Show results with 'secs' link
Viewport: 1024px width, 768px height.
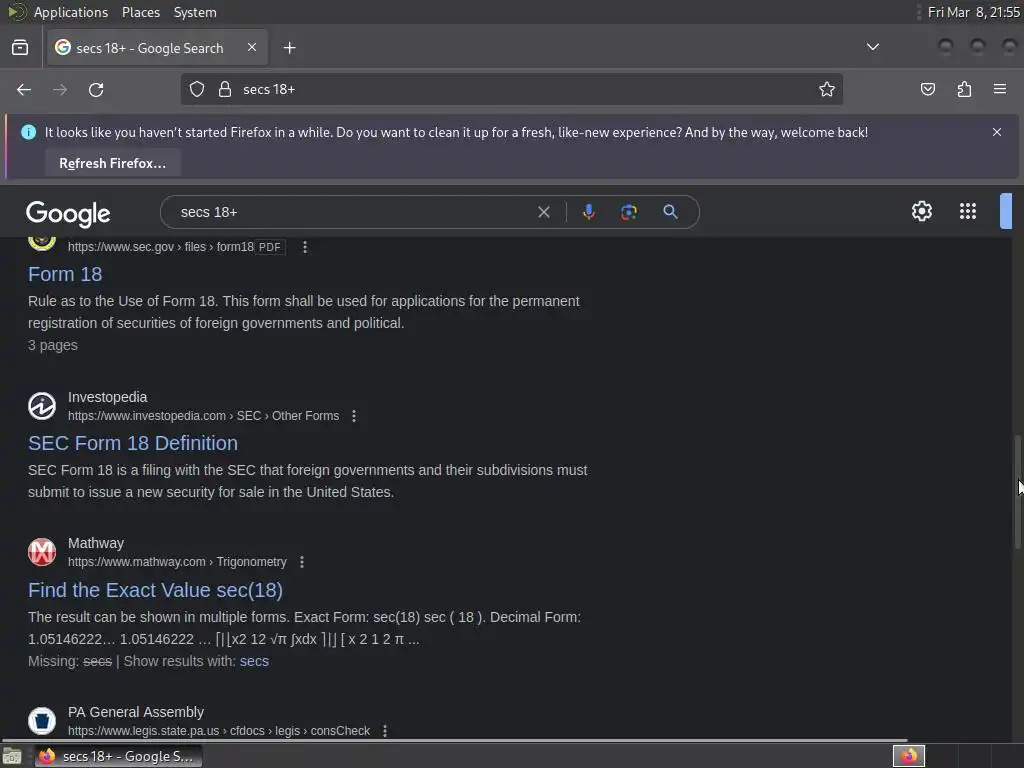(x=254, y=662)
